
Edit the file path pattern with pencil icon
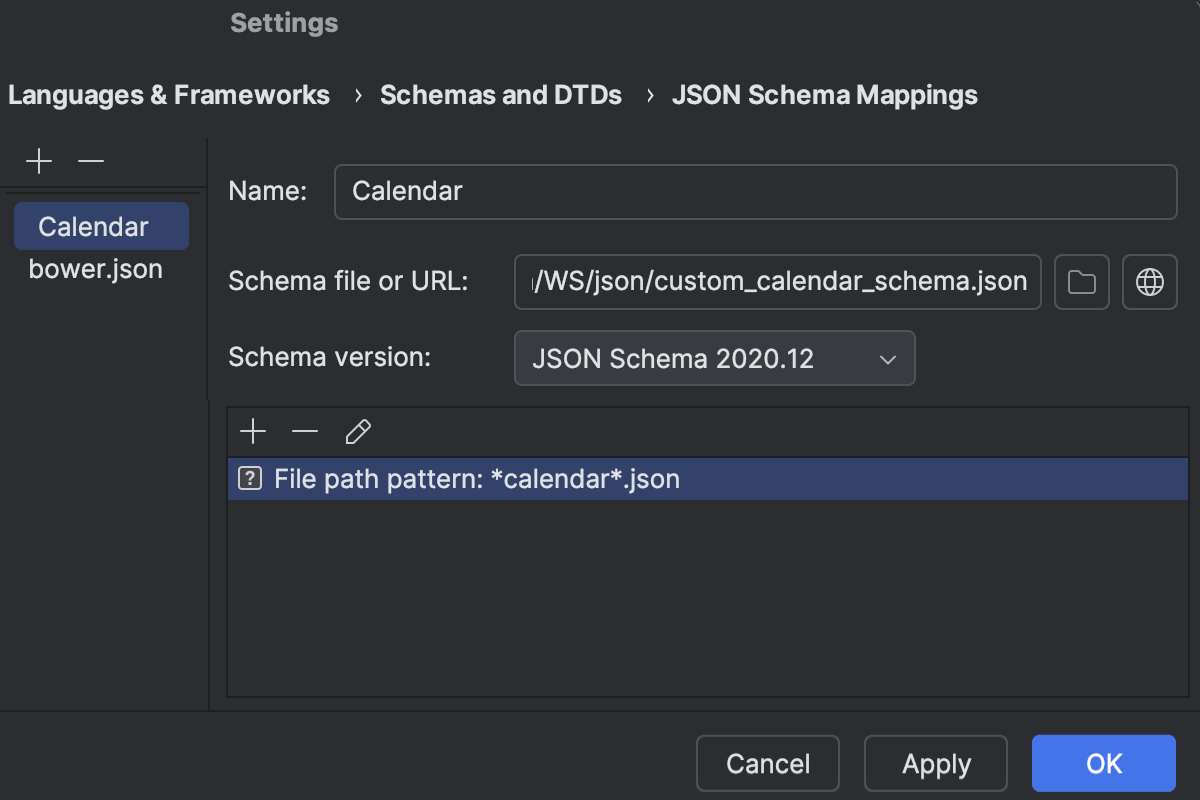pyautogui.click(x=357, y=431)
